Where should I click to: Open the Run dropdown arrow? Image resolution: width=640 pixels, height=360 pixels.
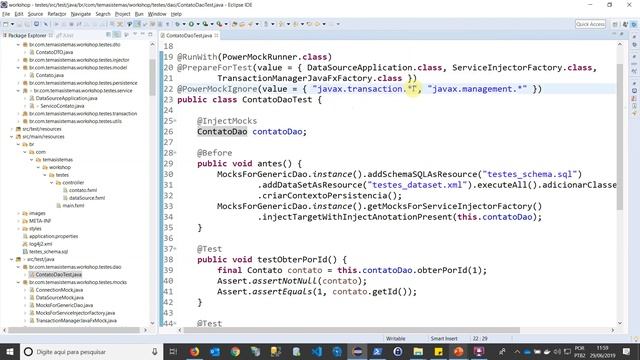click(x=198, y=24)
